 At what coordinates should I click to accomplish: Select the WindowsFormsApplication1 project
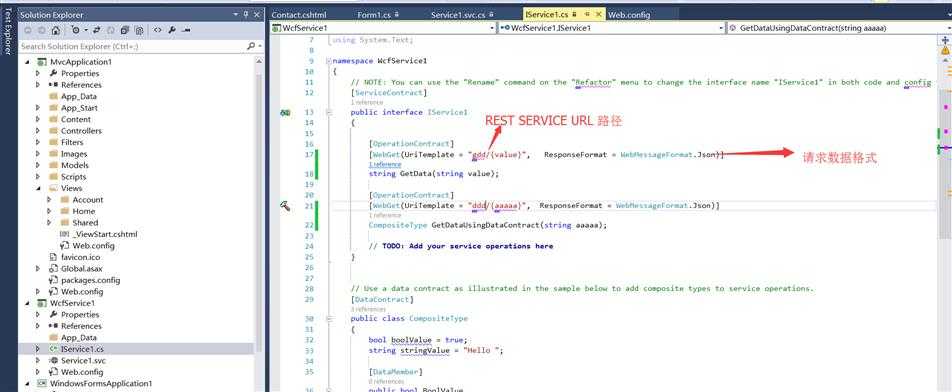pyautogui.click(x=101, y=384)
